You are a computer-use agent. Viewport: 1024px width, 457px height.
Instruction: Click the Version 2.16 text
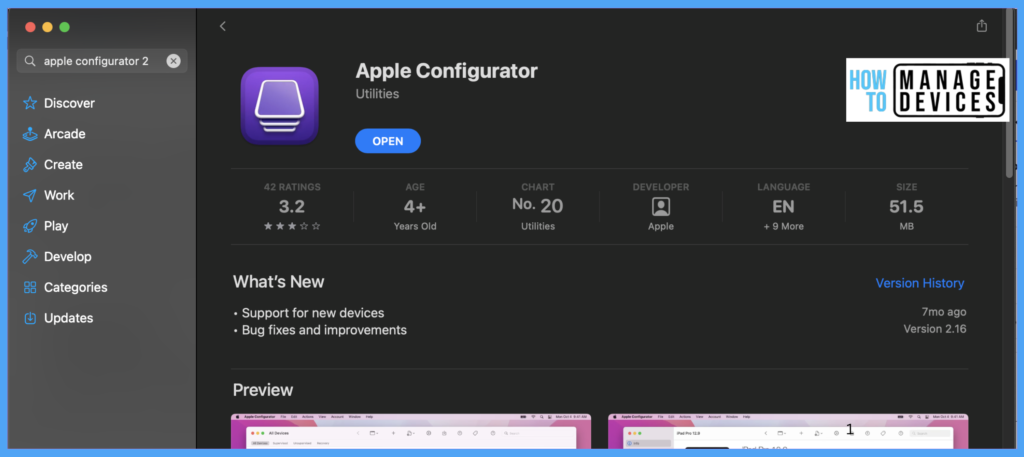click(x=935, y=329)
